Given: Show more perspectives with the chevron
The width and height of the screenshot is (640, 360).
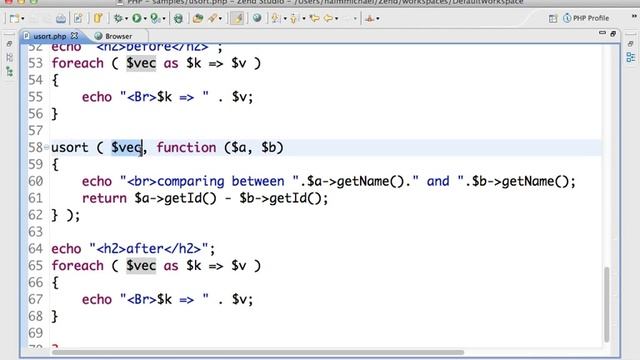Looking at the screenshot, I should tap(634, 16).
